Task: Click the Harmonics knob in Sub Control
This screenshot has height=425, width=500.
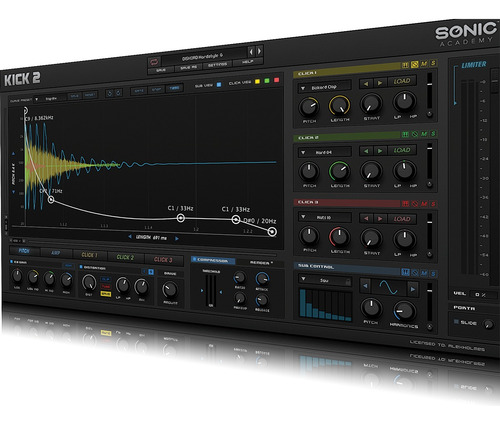Action: tap(404, 311)
